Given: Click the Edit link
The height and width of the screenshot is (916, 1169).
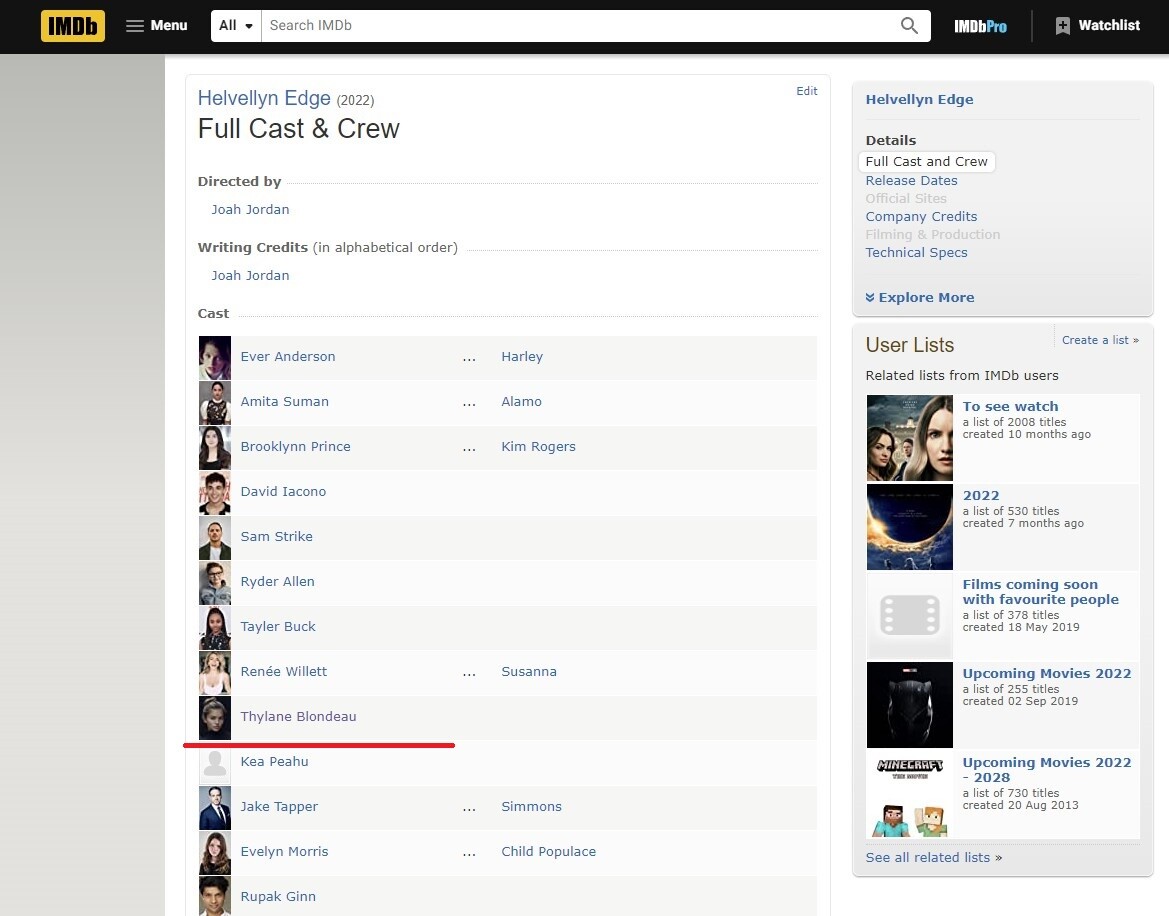Looking at the screenshot, I should (807, 91).
